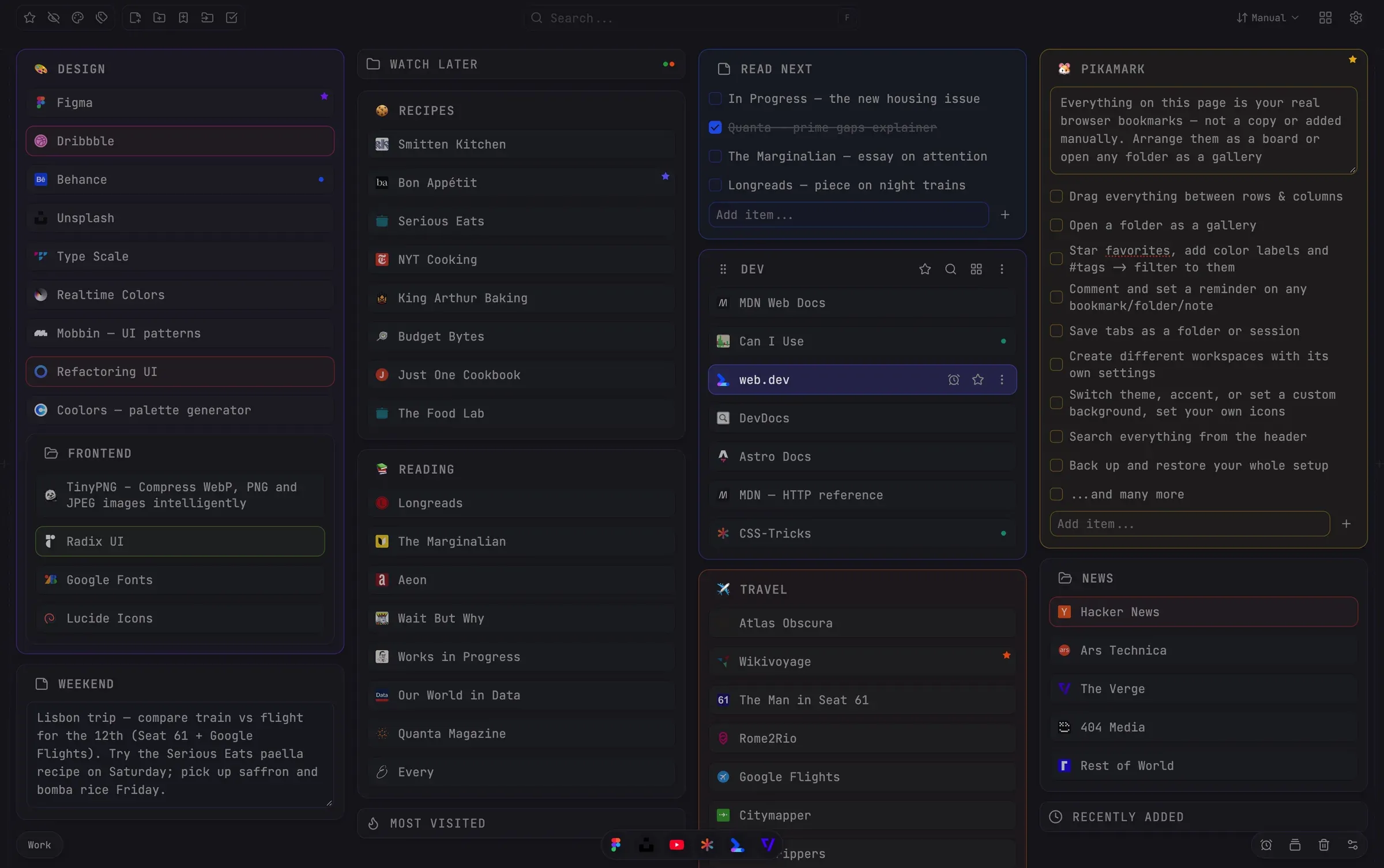Open trash icon at bottom right
Image resolution: width=1384 pixels, height=868 pixels.
point(1324,845)
